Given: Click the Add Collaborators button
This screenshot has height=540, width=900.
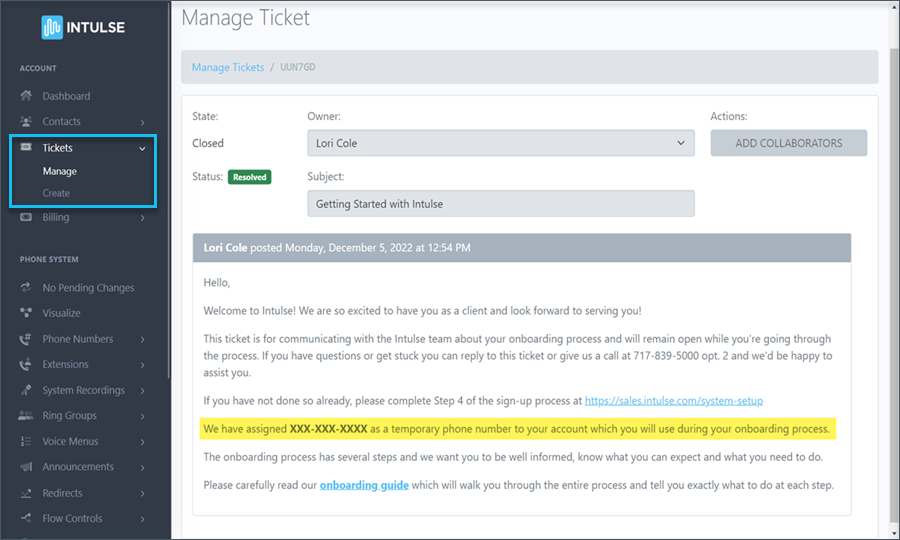Looking at the screenshot, I should (788, 143).
